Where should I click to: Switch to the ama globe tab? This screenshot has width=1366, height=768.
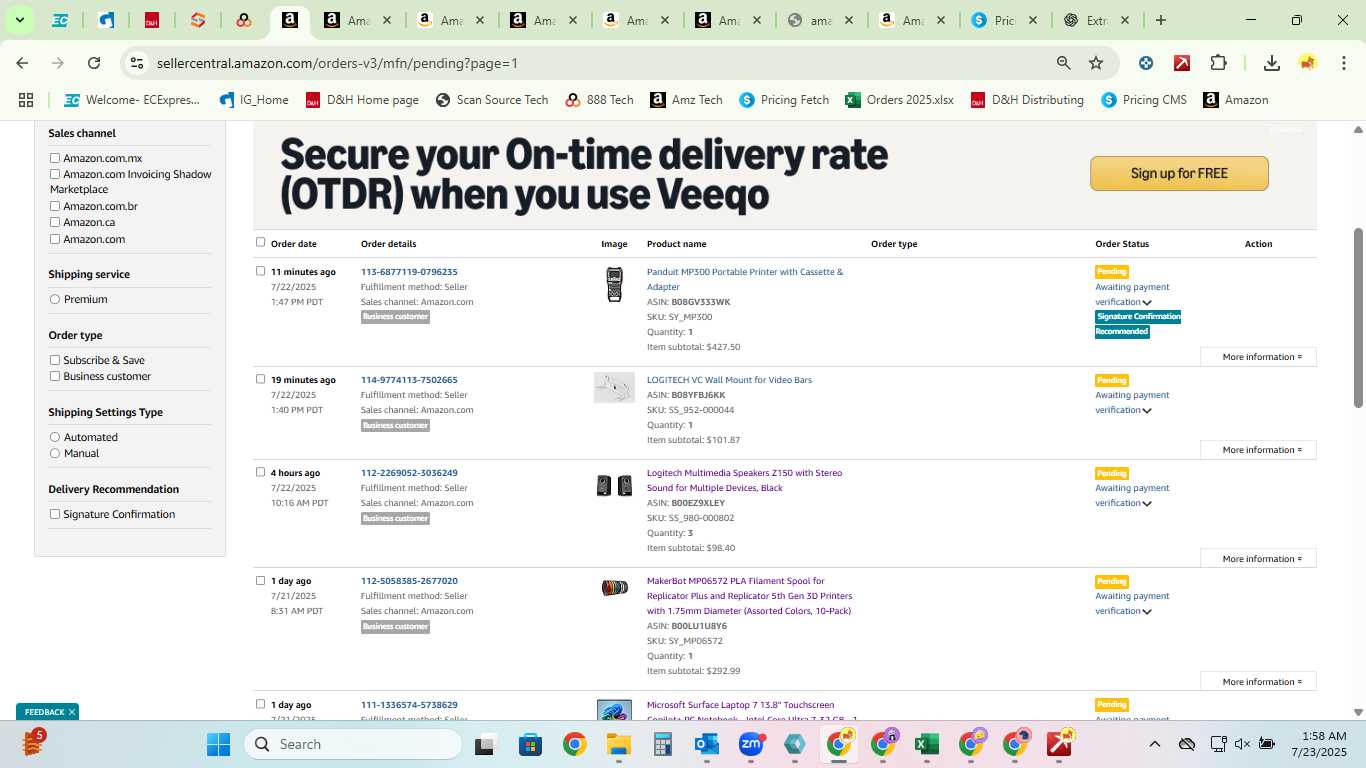(819, 20)
